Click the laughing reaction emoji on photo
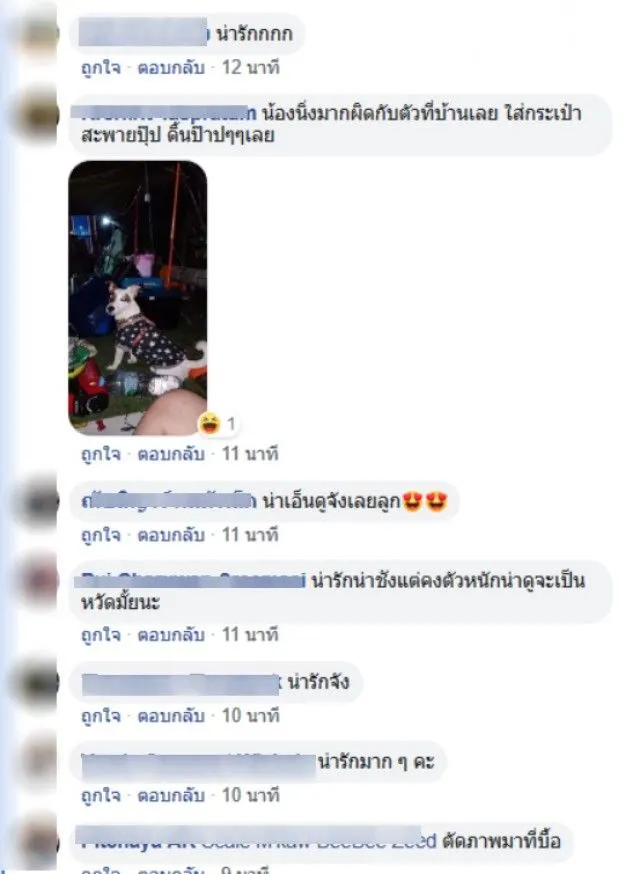This screenshot has height=874, width=640. [210, 424]
